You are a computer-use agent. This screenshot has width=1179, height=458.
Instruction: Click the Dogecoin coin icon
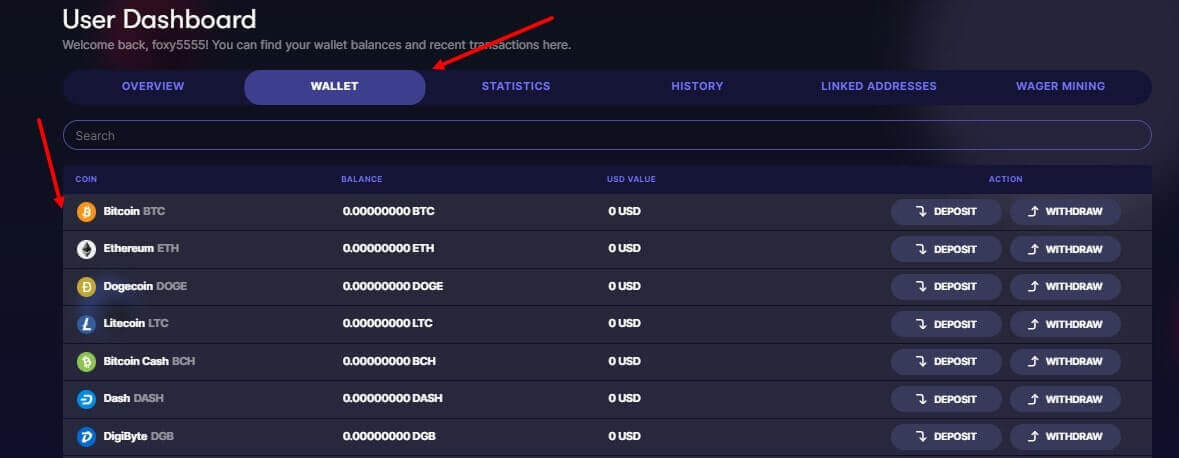coord(86,287)
